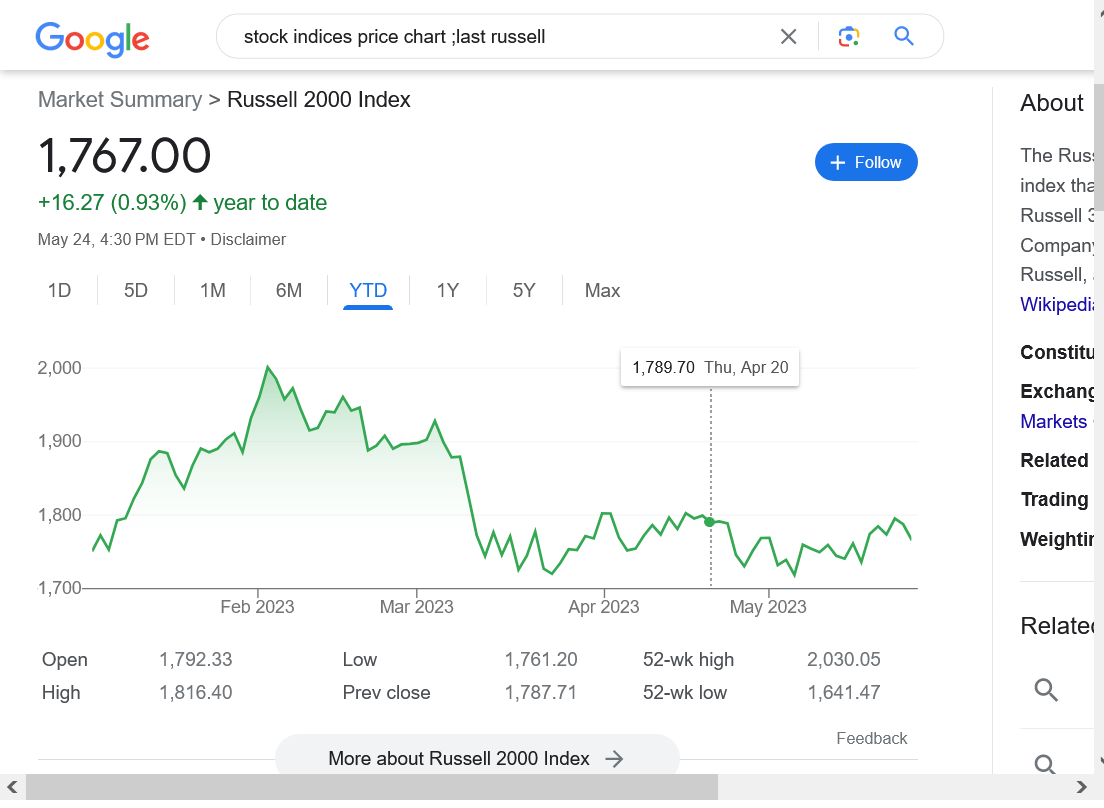Screen dimensions: 1104x808
Task: Follow the Russell 2000 Index
Action: pos(866,162)
